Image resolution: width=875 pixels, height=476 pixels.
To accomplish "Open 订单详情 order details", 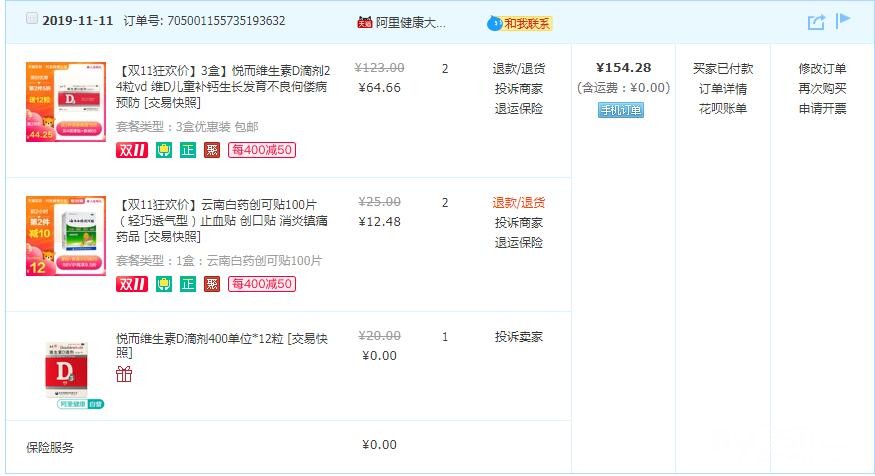I will click(x=723, y=88).
